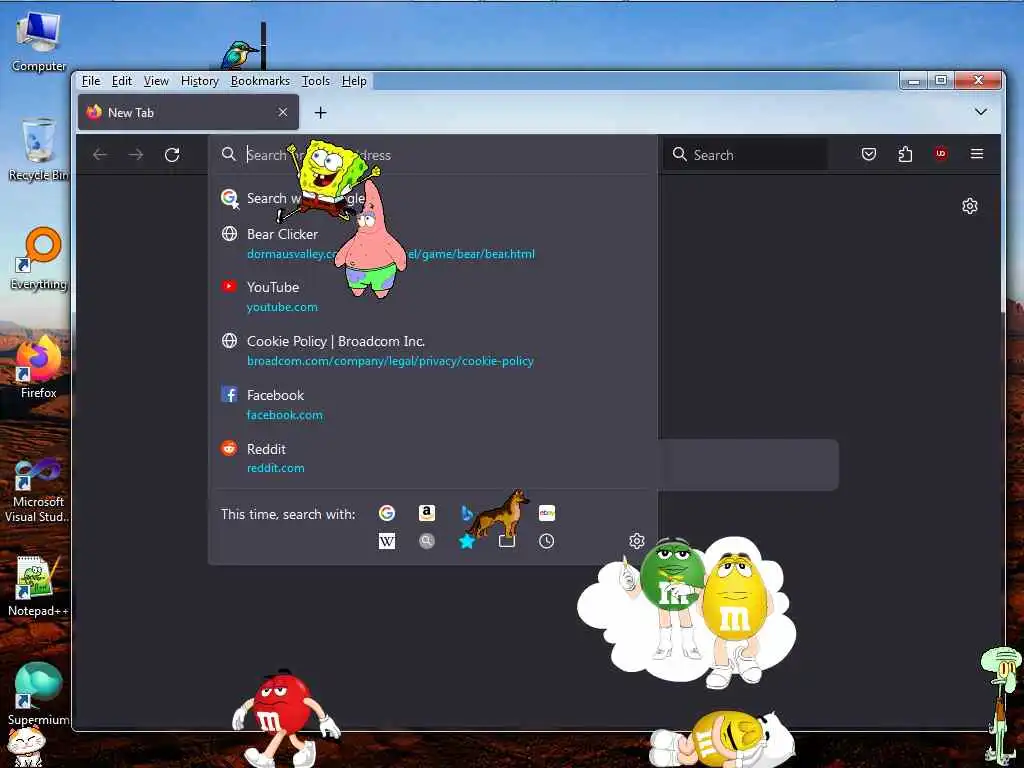This screenshot has width=1024, height=768.
Task: Open a new tab with plus button
Action: 321,113
